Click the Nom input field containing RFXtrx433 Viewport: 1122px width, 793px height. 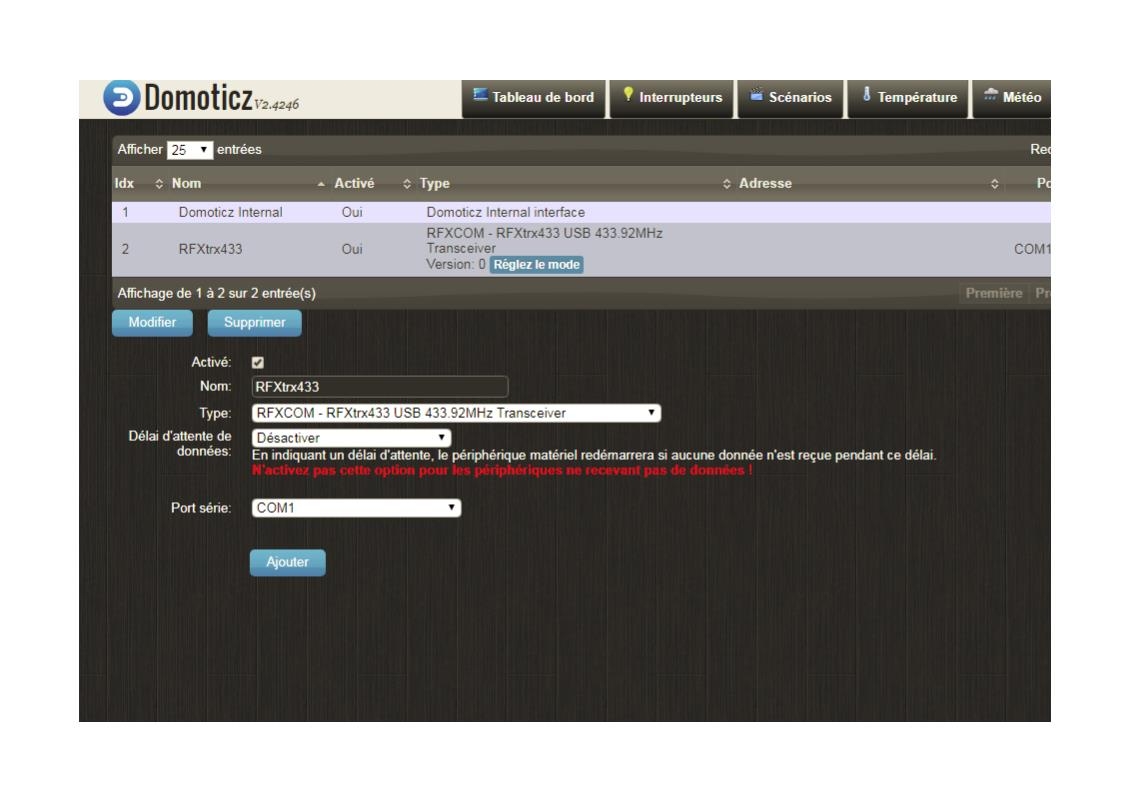pyautogui.click(x=380, y=386)
